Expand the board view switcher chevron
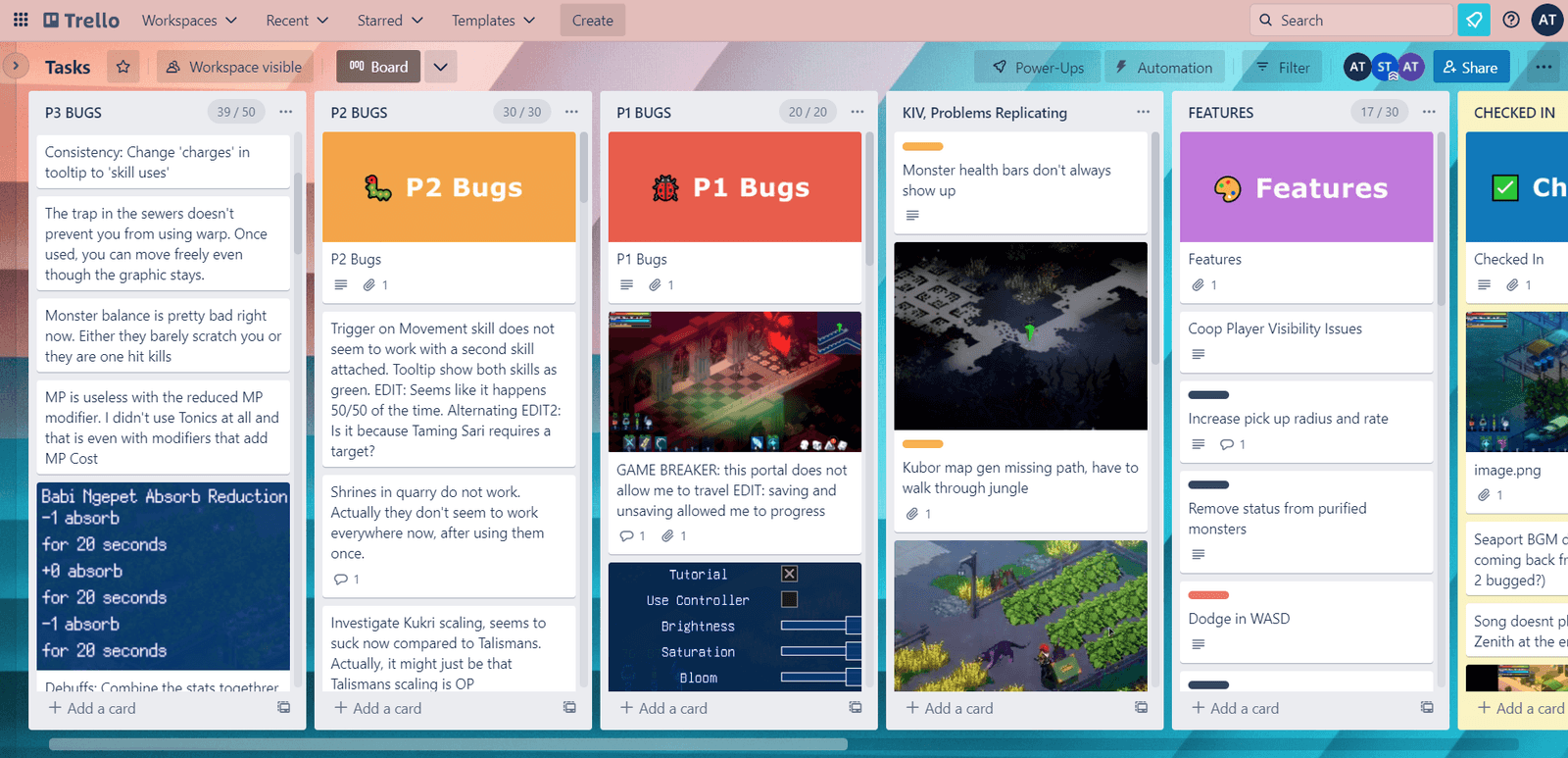The width and height of the screenshot is (1568, 758). coord(441,67)
